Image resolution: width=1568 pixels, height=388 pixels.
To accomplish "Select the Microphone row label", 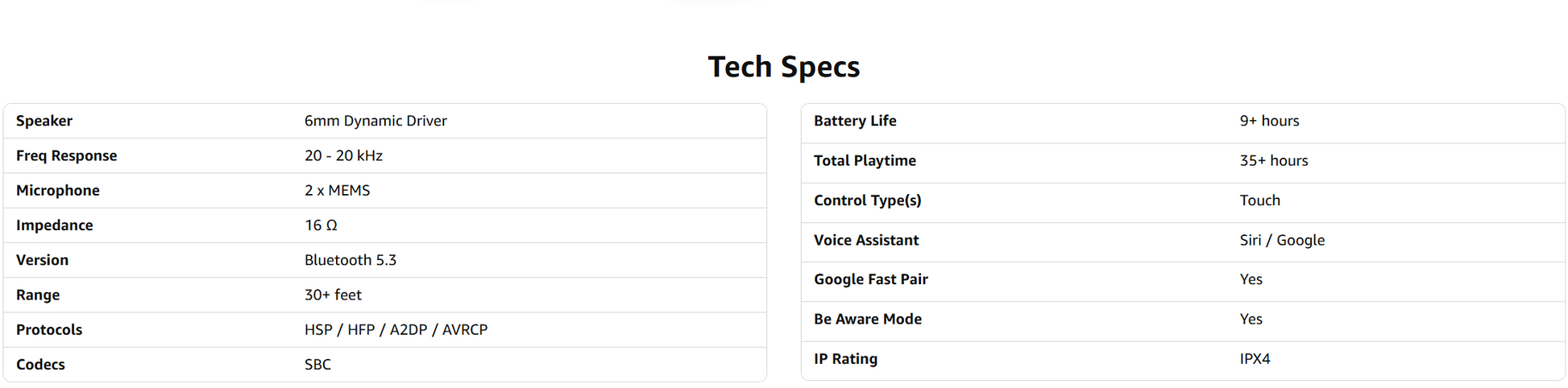I will click(58, 191).
